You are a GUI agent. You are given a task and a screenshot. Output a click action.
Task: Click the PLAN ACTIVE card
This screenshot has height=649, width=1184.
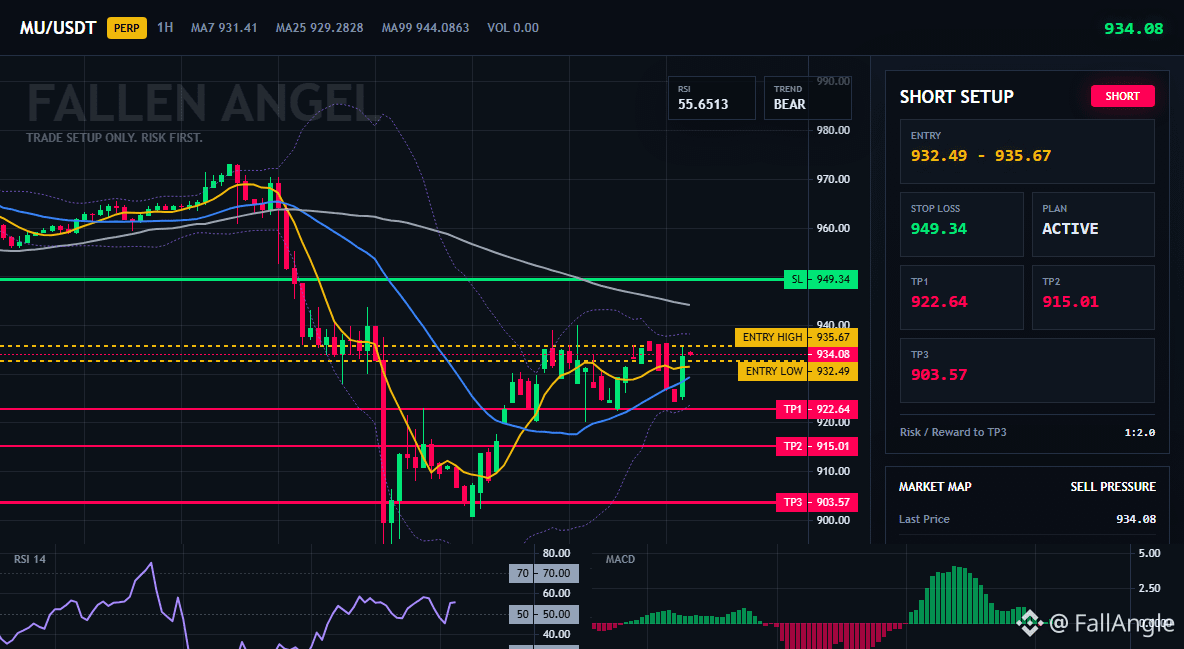pos(1093,224)
